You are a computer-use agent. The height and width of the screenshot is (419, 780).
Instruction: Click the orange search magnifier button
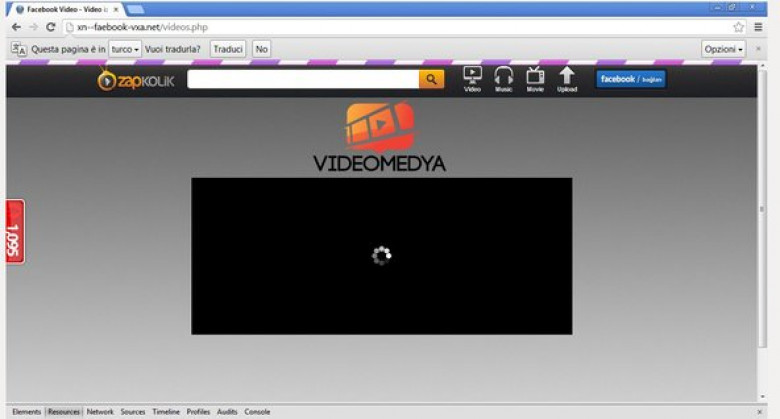tap(431, 79)
